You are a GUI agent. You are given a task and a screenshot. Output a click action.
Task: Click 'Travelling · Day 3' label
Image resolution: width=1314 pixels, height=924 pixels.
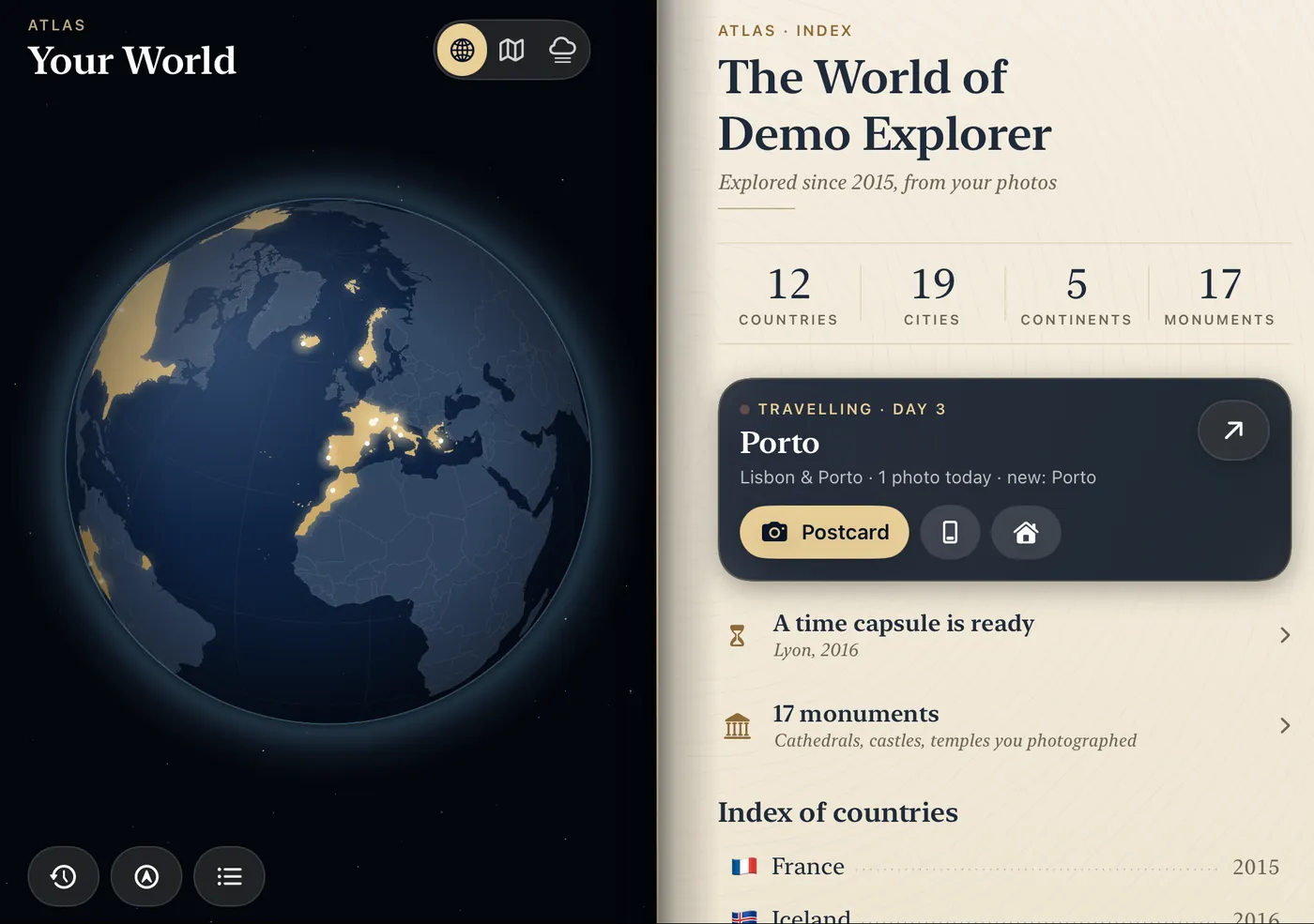851,409
